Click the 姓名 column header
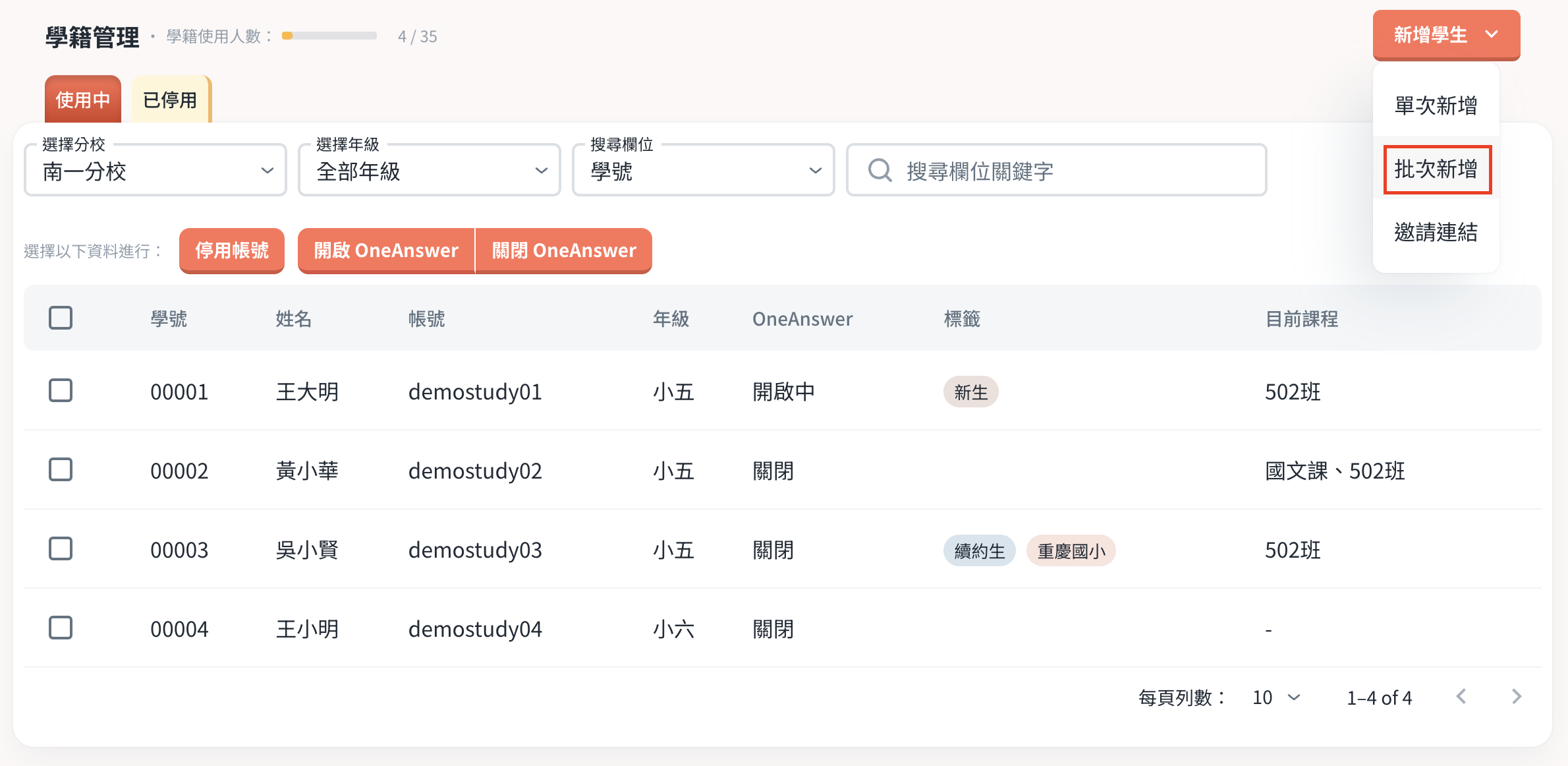This screenshot has height=766, width=1568. click(x=294, y=319)
